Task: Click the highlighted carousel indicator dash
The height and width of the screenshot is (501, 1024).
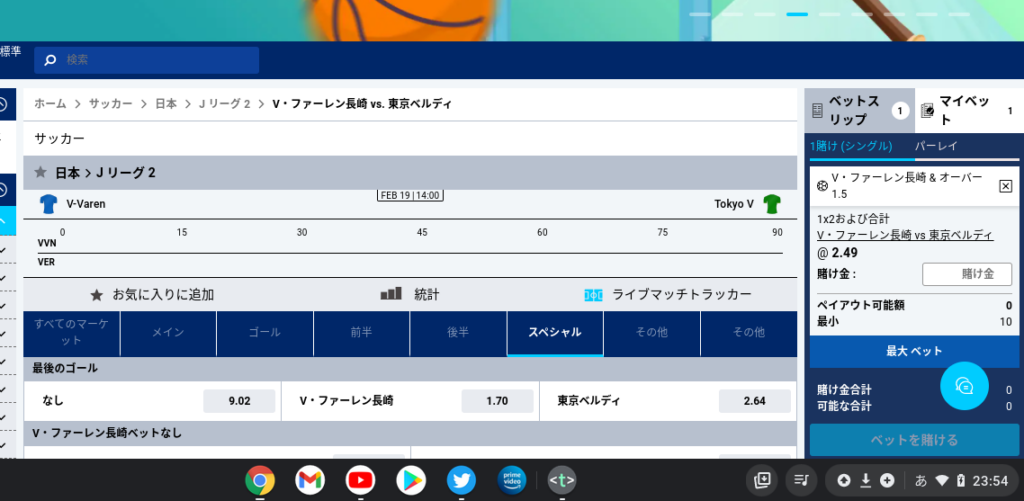Action: [x=797, y=14]
